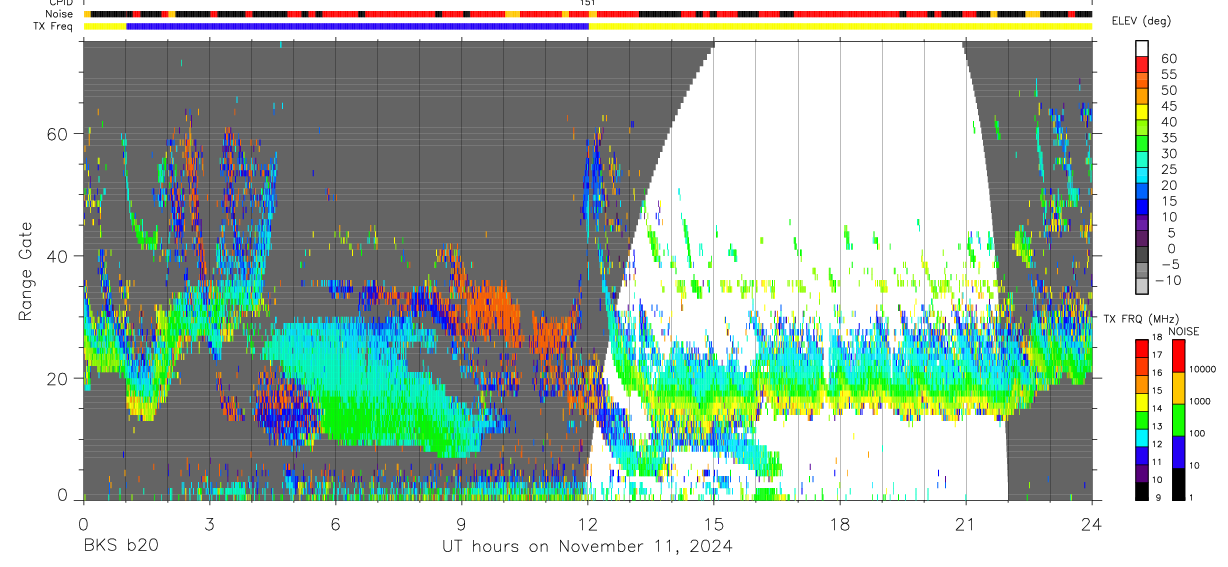The height and width of the screenshot is (567, 1228).
Task: Click the '151' CPID value above the plot
Action: coord(588,4)
